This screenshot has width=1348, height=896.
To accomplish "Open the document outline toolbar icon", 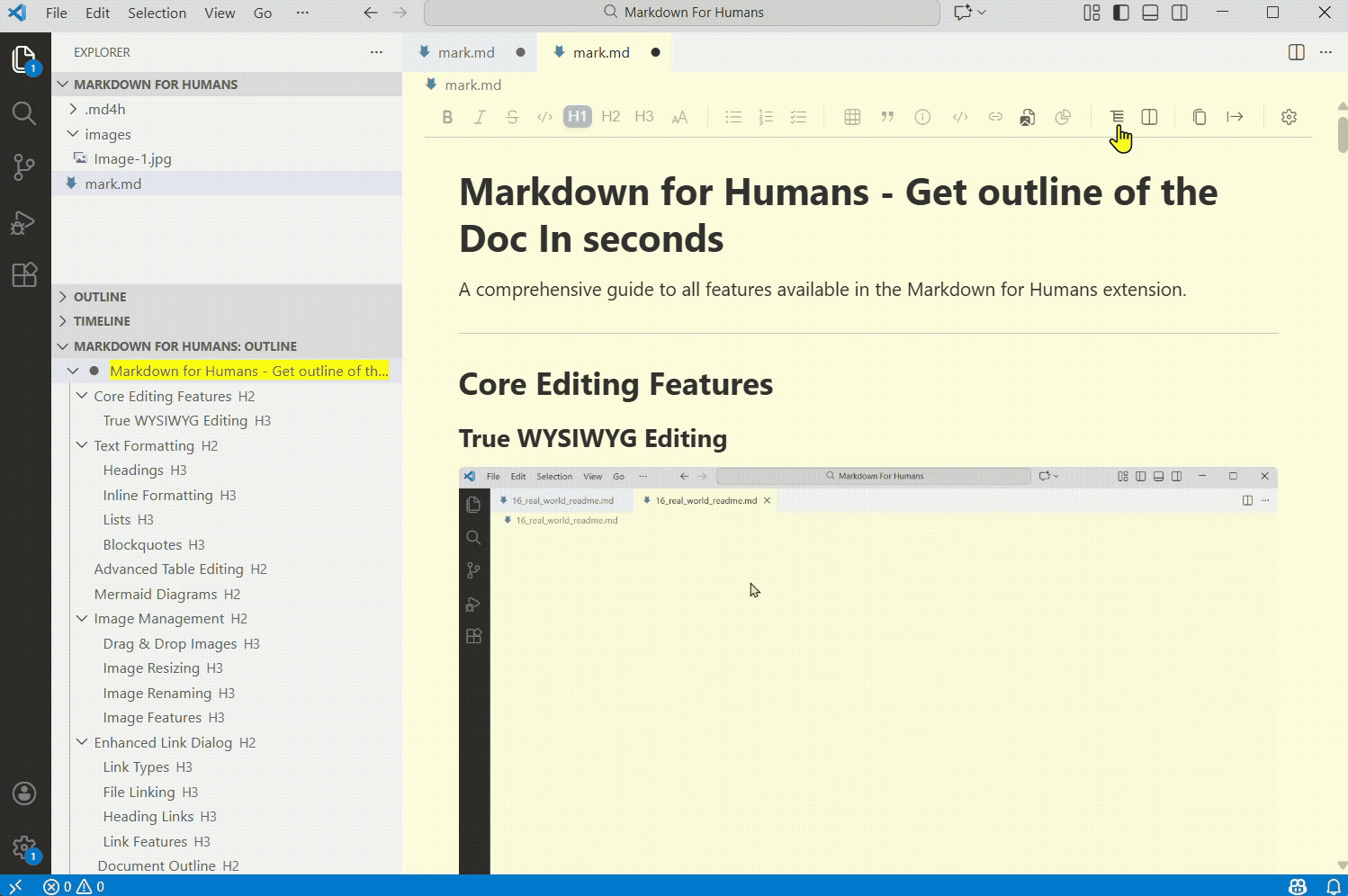I will click(1117, 116).
